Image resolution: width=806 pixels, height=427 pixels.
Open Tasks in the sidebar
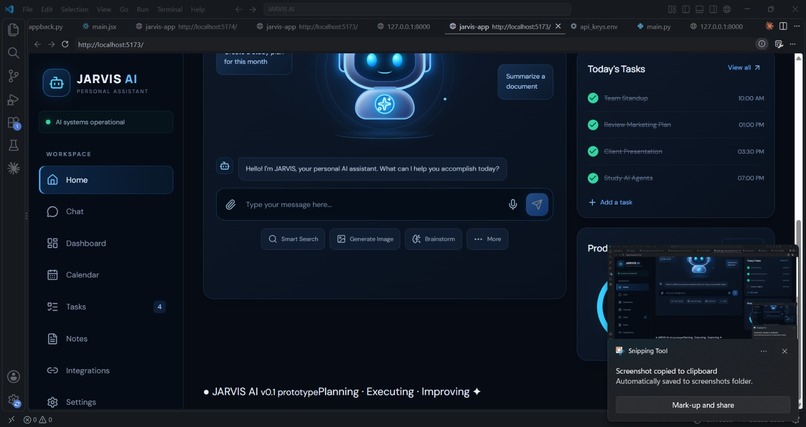[105, 307]
